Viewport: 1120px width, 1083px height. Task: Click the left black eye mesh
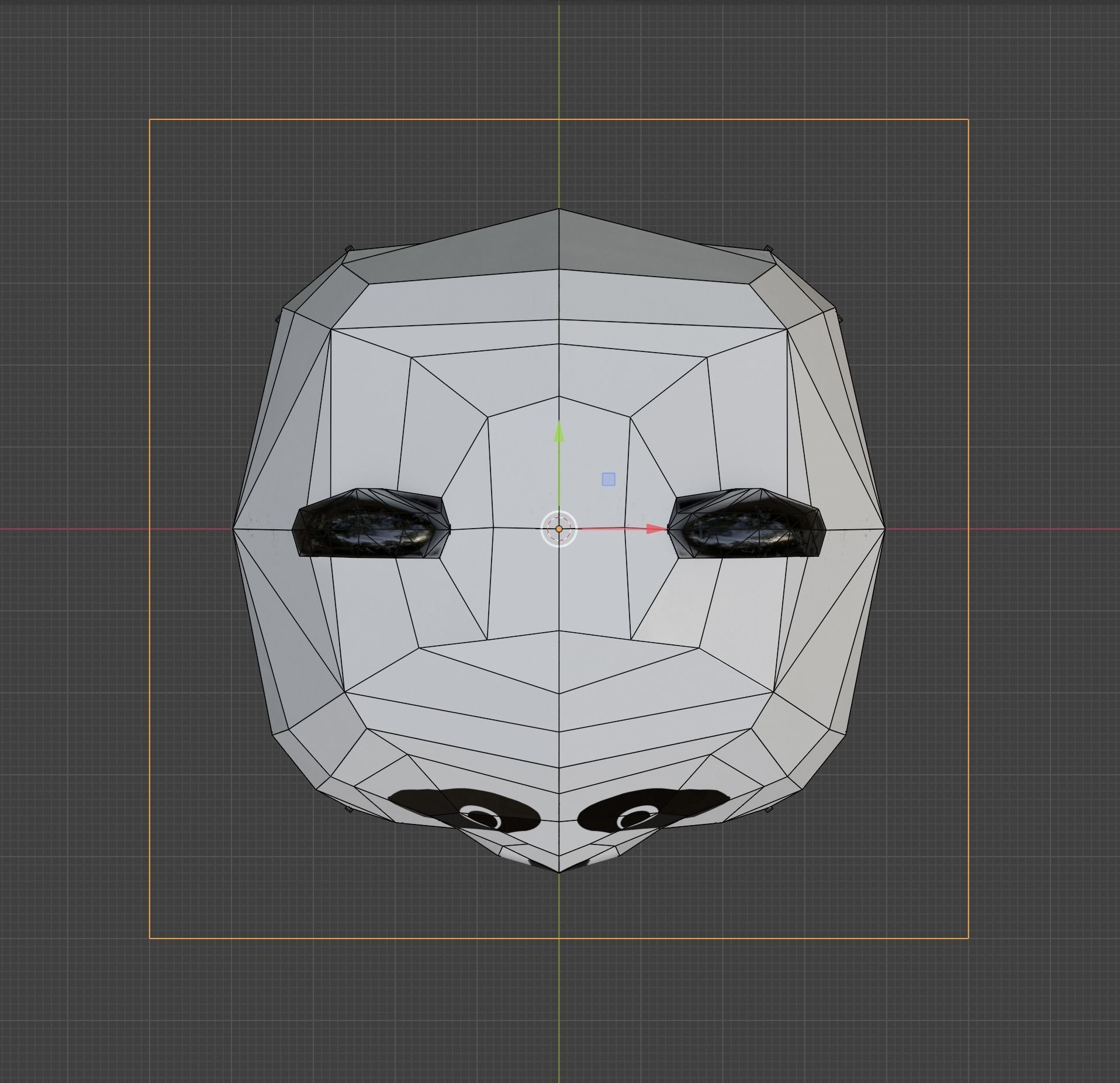pyautogui.click(x=371, y=523)
